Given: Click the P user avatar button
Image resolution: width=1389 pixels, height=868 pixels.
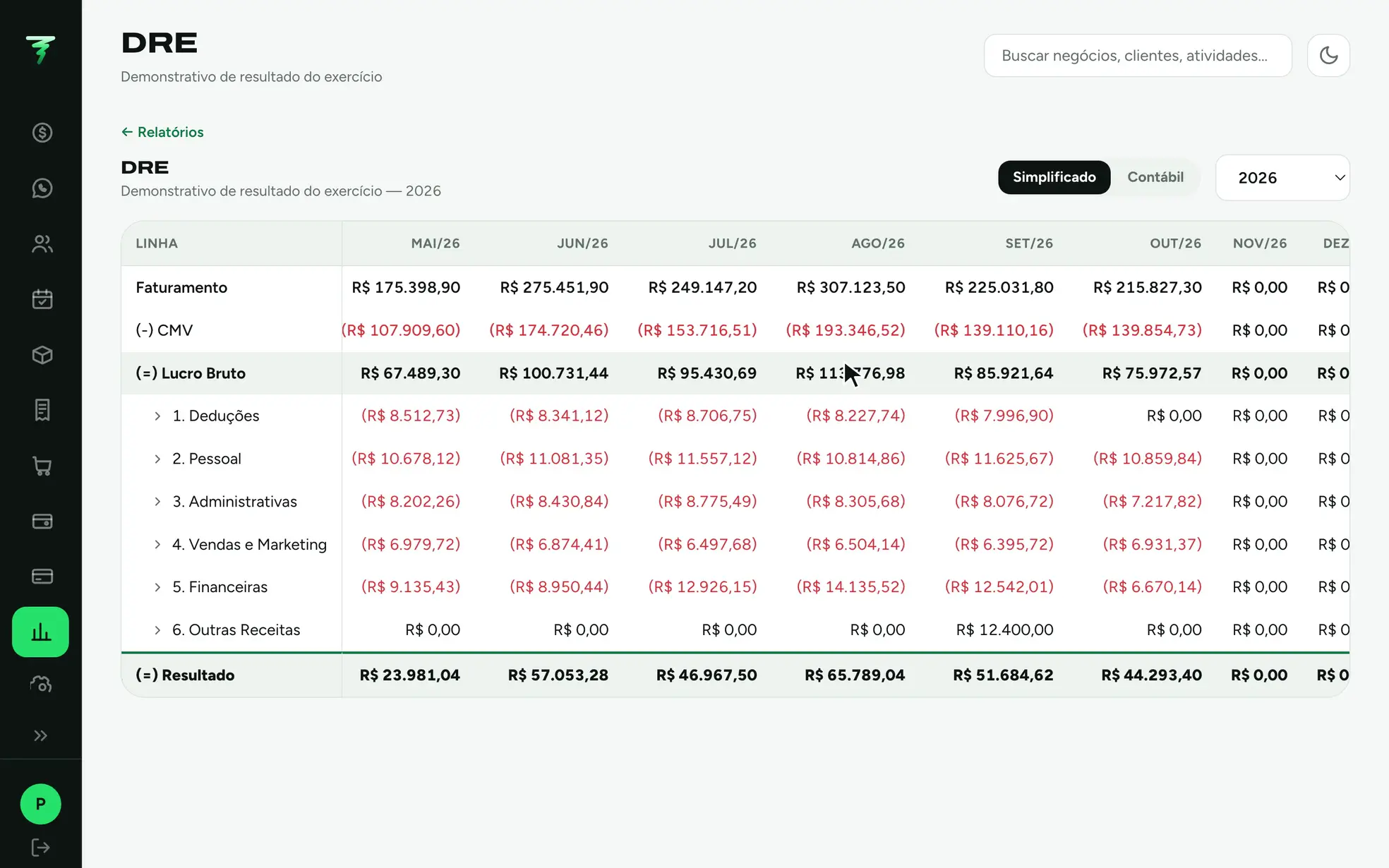Looking at the screenshot, I should [x=40, y=804].
